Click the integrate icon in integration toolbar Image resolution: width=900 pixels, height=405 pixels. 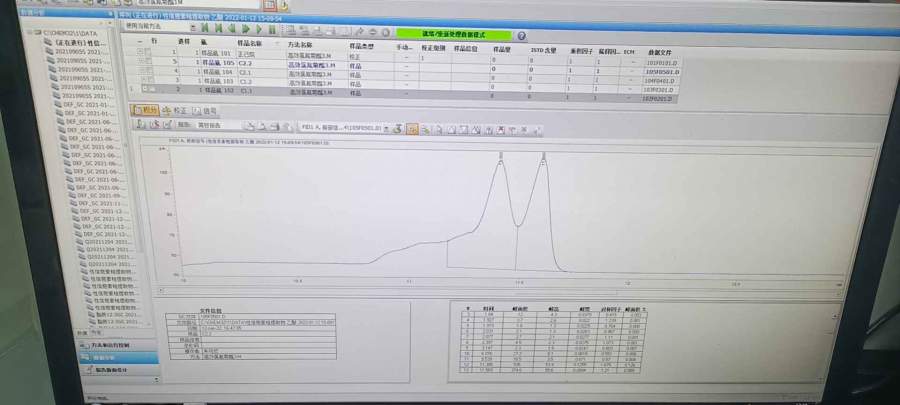(x=141, y=124)
